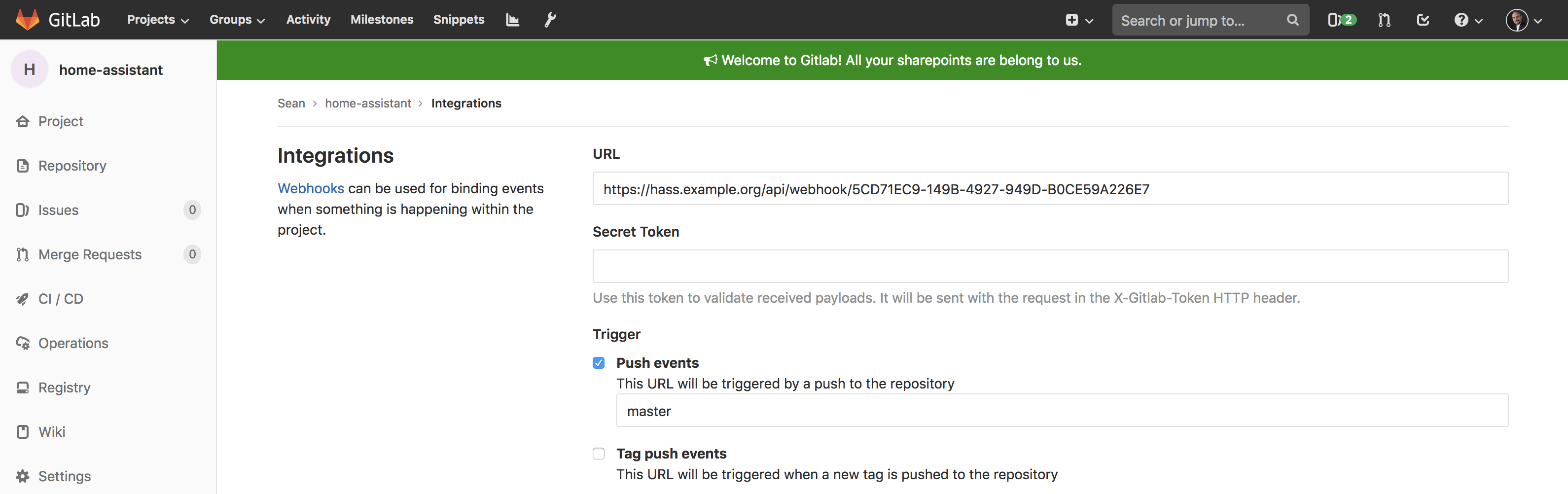Expand the Groups dropdown menu

(237, 20)
